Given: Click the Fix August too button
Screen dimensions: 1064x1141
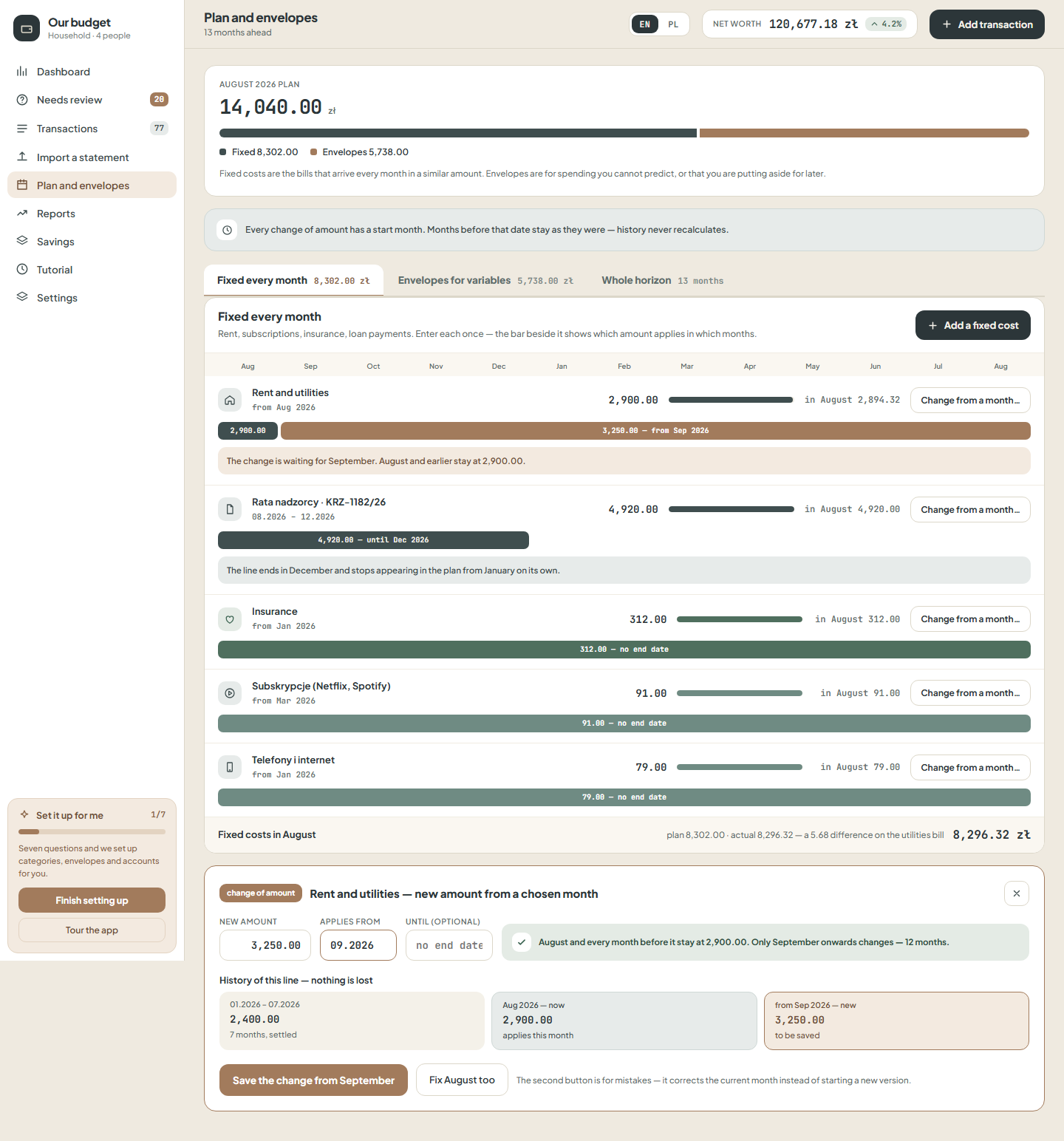Looking at the screenshot, I should 462,1080.
